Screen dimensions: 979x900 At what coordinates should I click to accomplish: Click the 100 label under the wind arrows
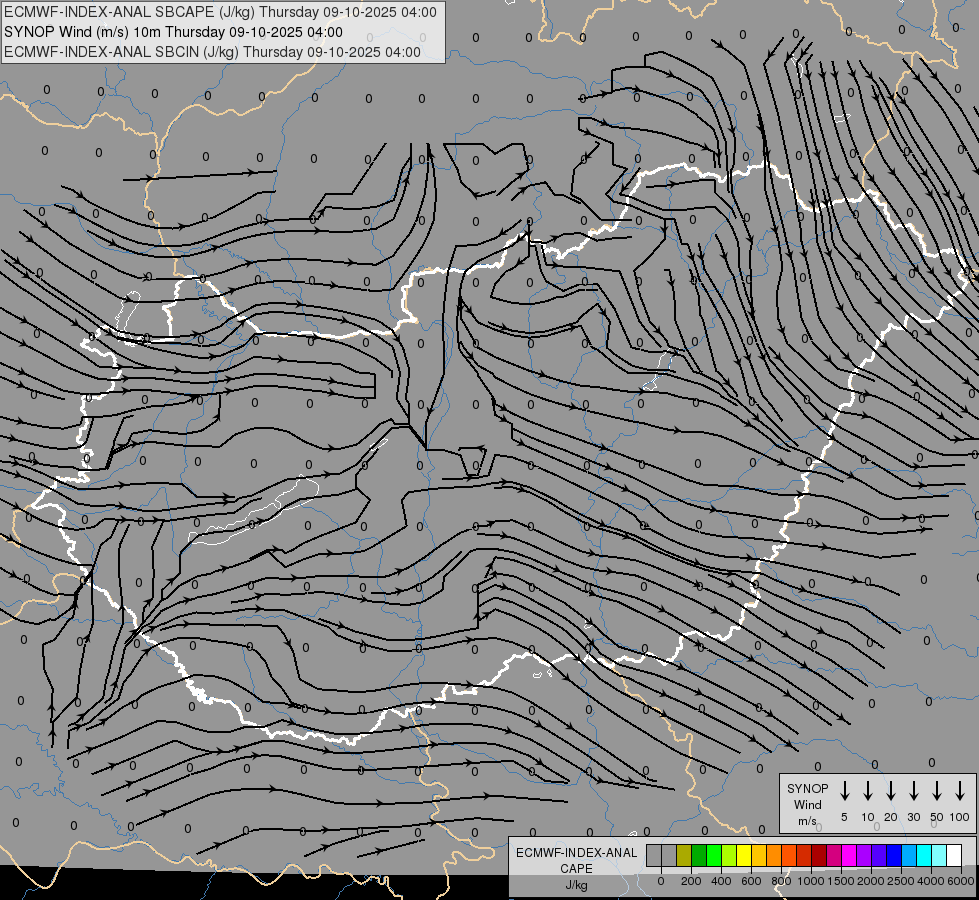point(960,817)
